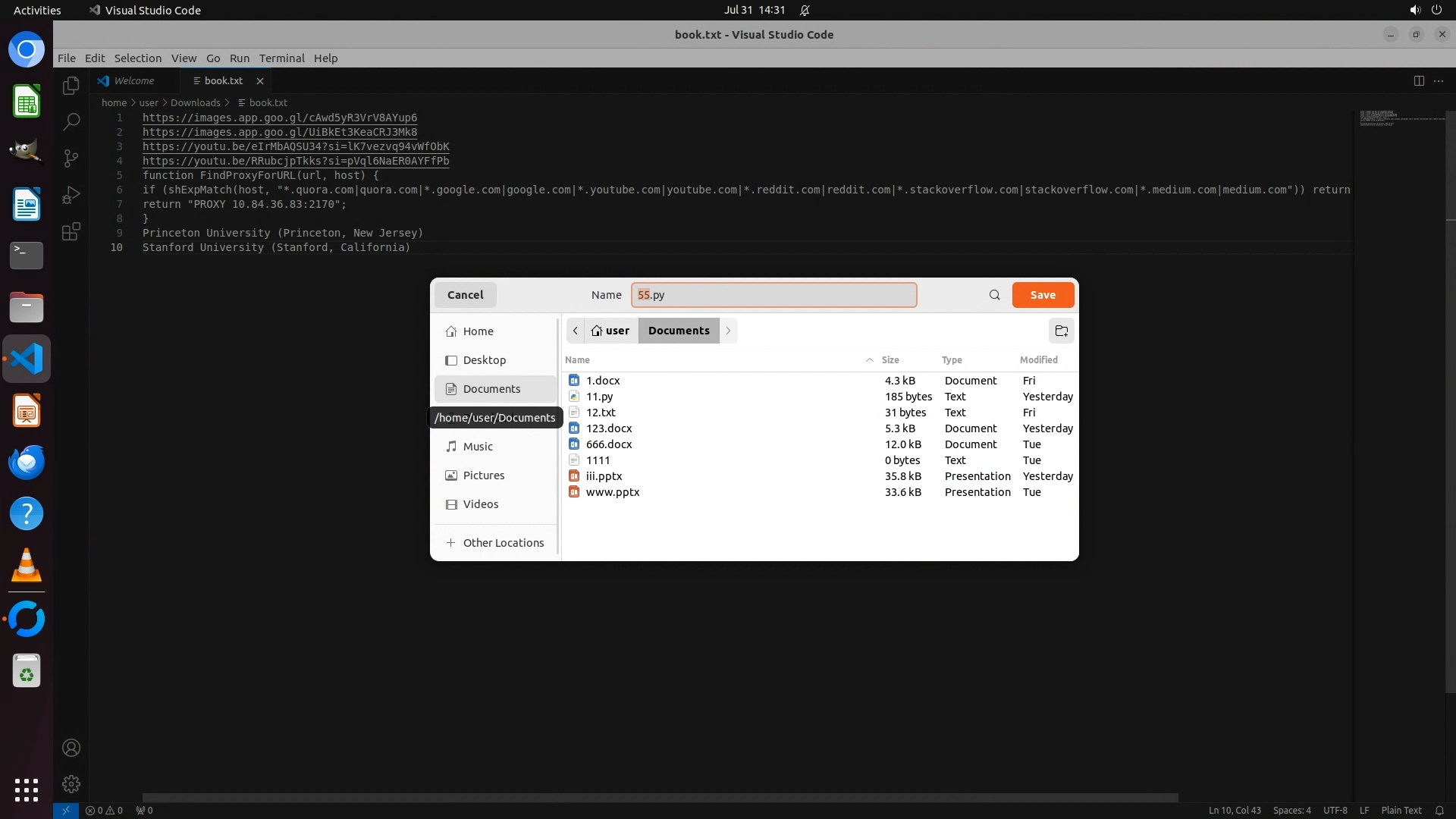1456x819 pixels.
Task: Open Source Control view icon
Action: coord(71,158)
